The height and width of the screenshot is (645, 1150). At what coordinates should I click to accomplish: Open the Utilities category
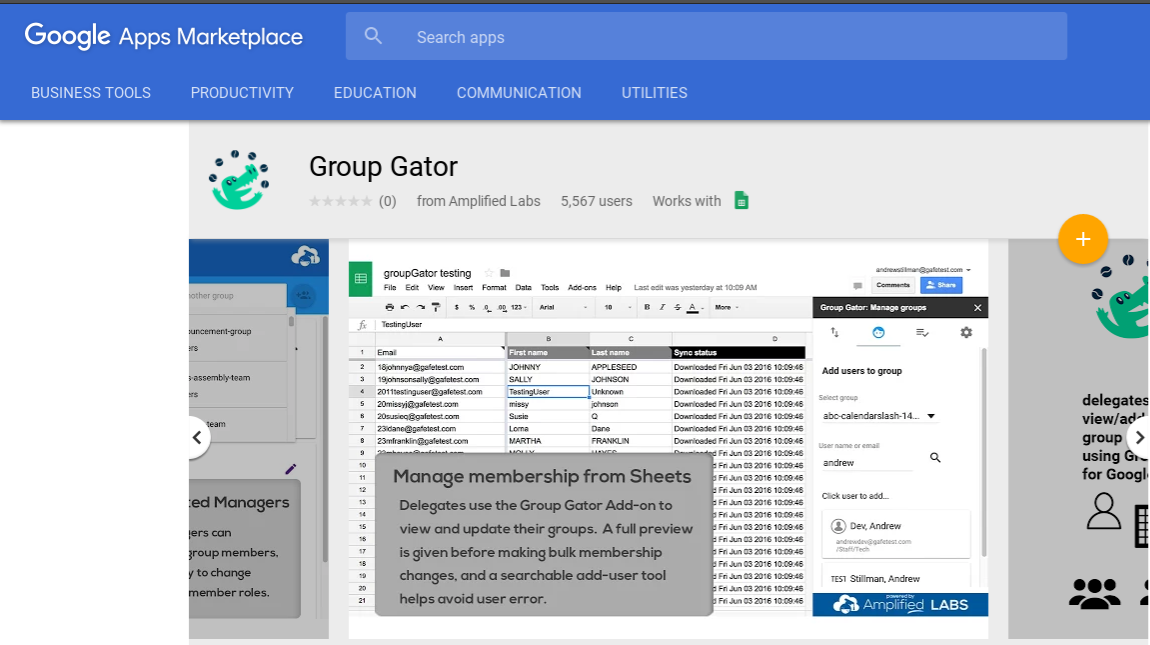pyautogui.click(x=654, y=93)
